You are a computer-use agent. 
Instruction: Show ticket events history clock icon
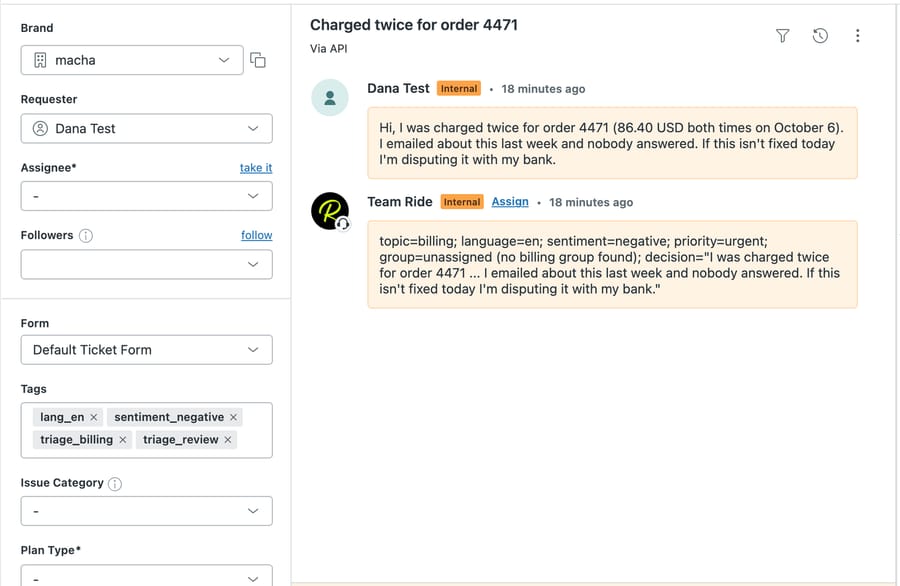point(820,36)
